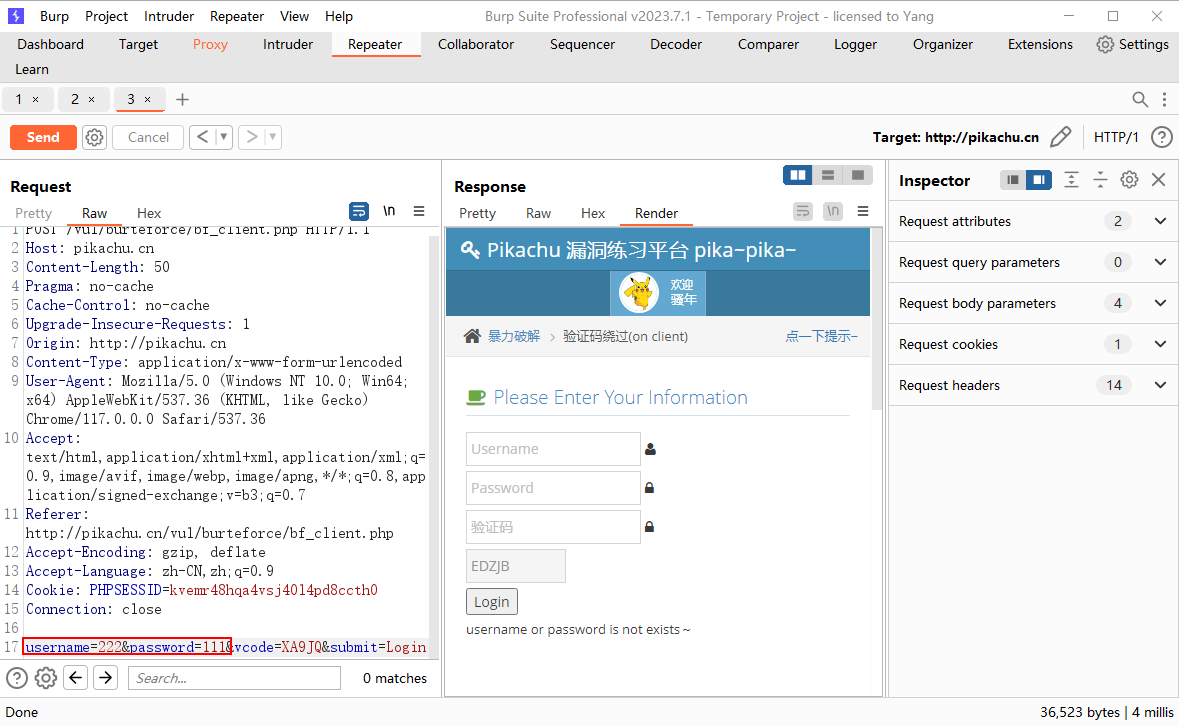Open request message editor hamburger menu
The image size is (1179, 726).
pos(419,211)
